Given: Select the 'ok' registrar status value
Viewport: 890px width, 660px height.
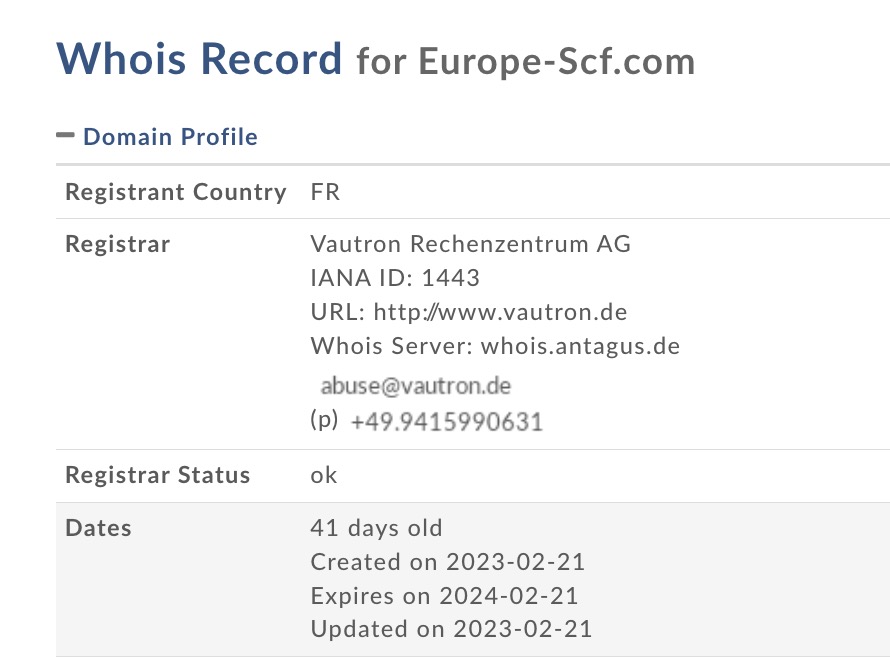Looking at the screenshot, I should [324, 475].
